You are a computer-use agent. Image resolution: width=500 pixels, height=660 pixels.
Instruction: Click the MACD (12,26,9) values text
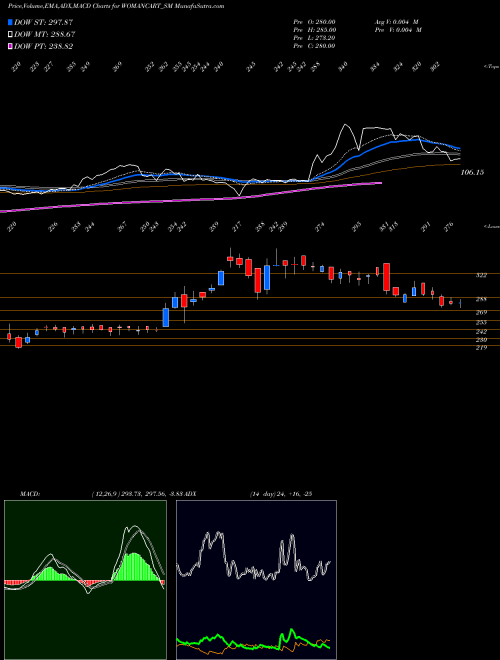click(139, 494)
